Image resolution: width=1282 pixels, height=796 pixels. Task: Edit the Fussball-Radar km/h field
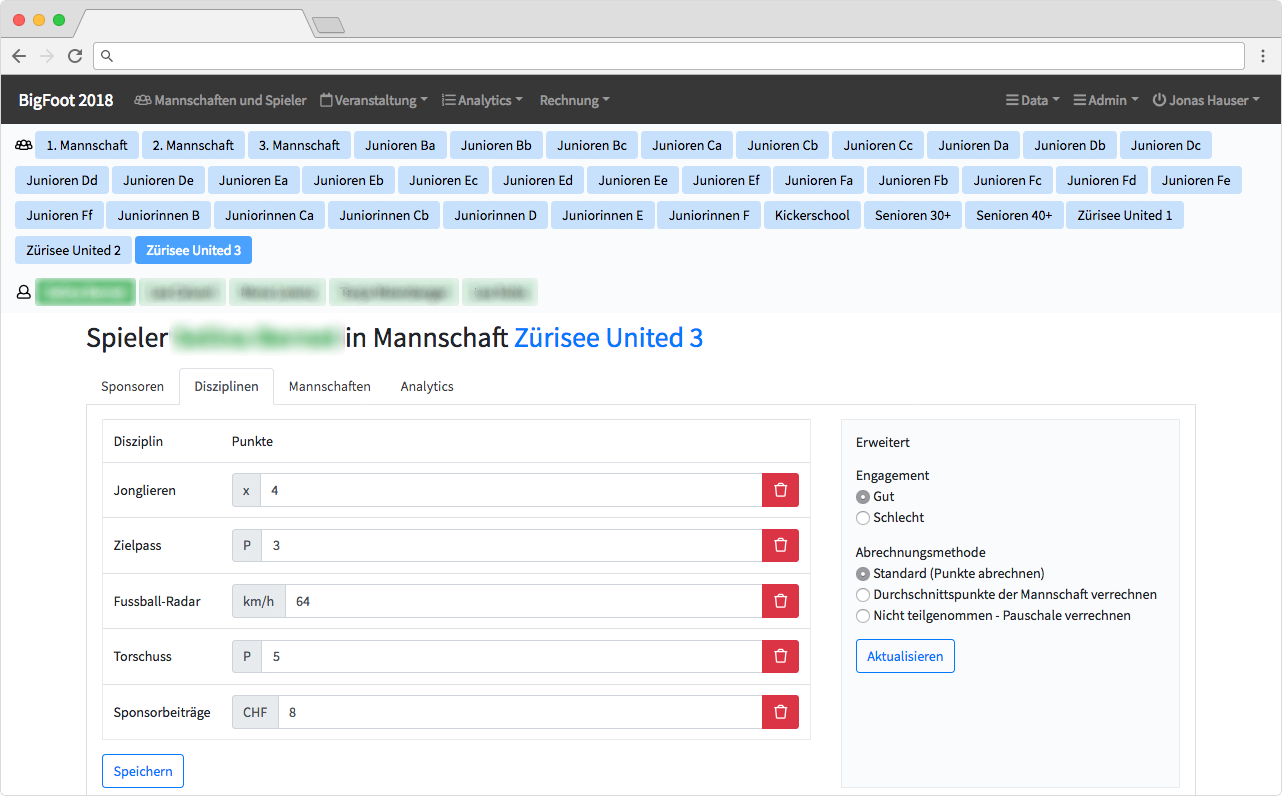pos(524,601)
